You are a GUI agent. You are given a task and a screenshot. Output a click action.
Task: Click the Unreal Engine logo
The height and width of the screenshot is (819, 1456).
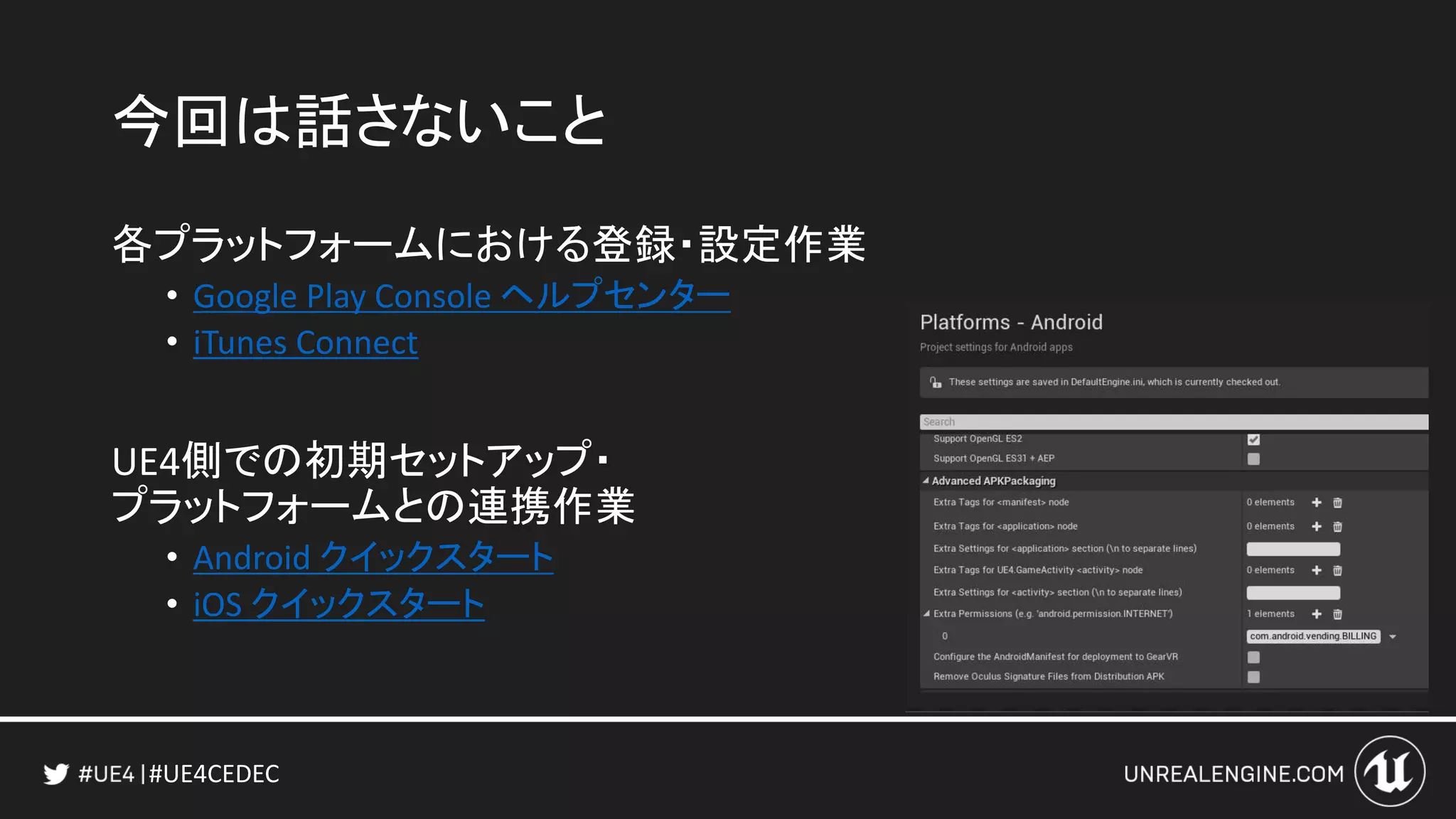[x=1389, y=771]
